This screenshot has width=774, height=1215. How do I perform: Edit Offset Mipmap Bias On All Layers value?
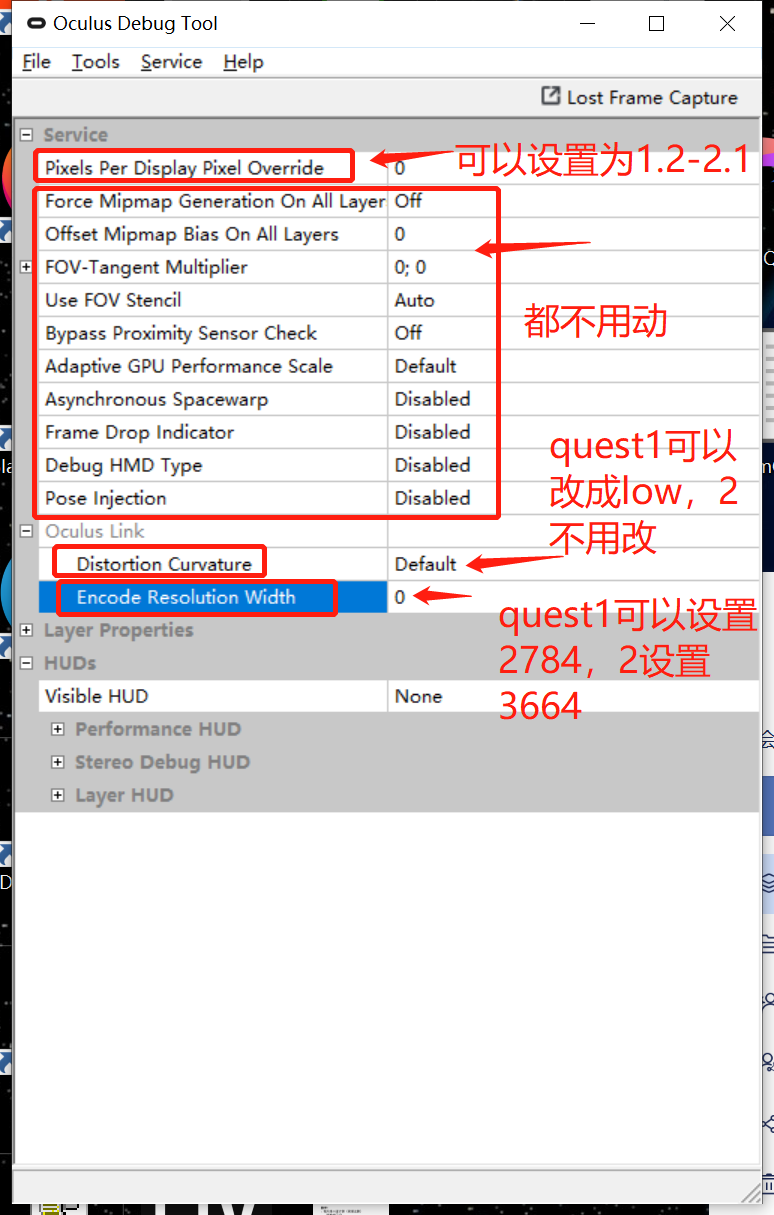pos(572,234)
